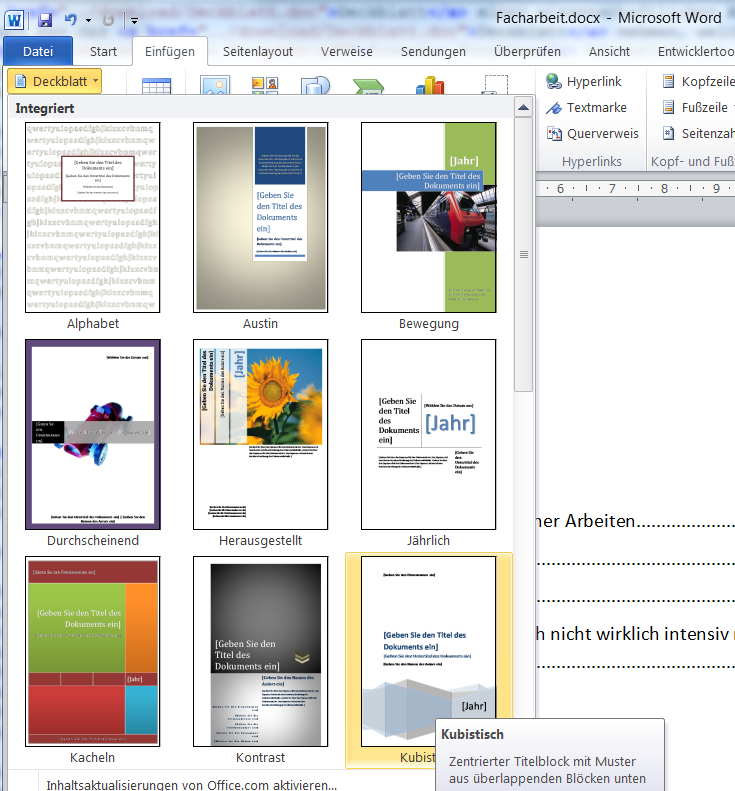The height and width of the screenshot is (791, 735).
Task: Click the screenshot icon
Action: tap(496, 85)
